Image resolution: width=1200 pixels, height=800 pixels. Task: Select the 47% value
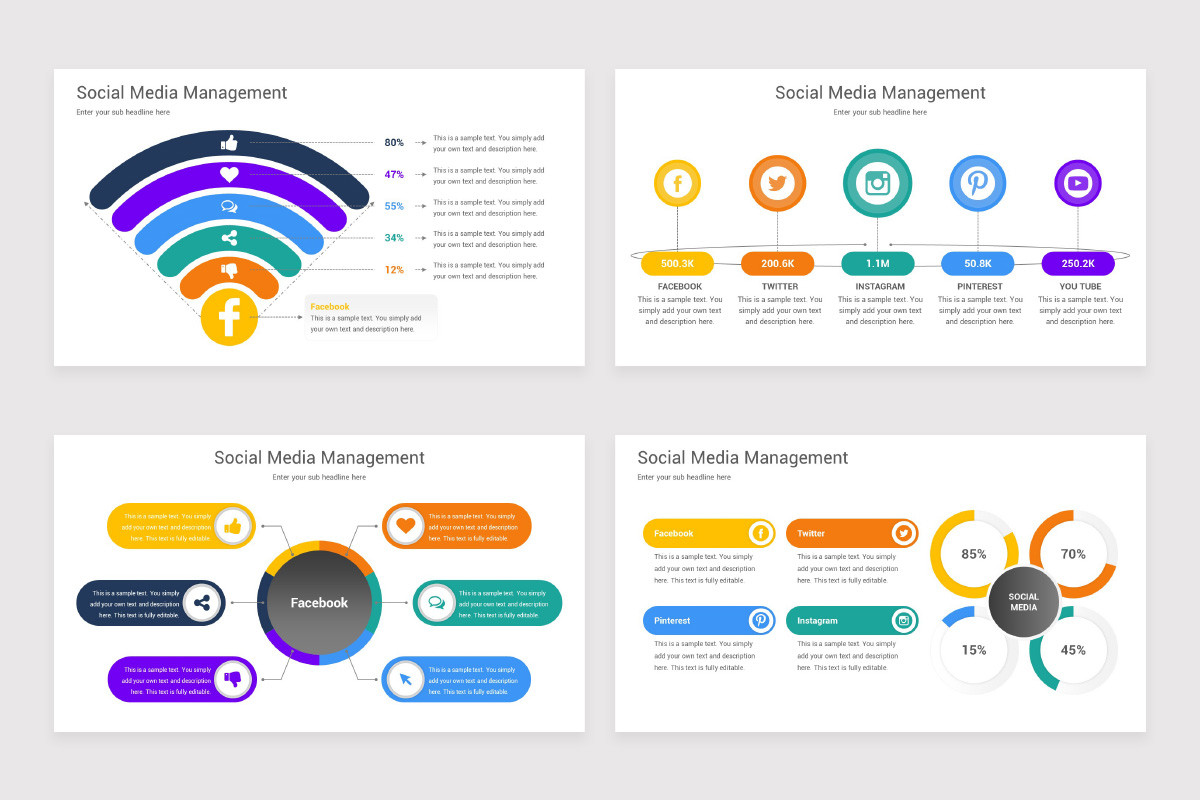click(x=394, y=175)
